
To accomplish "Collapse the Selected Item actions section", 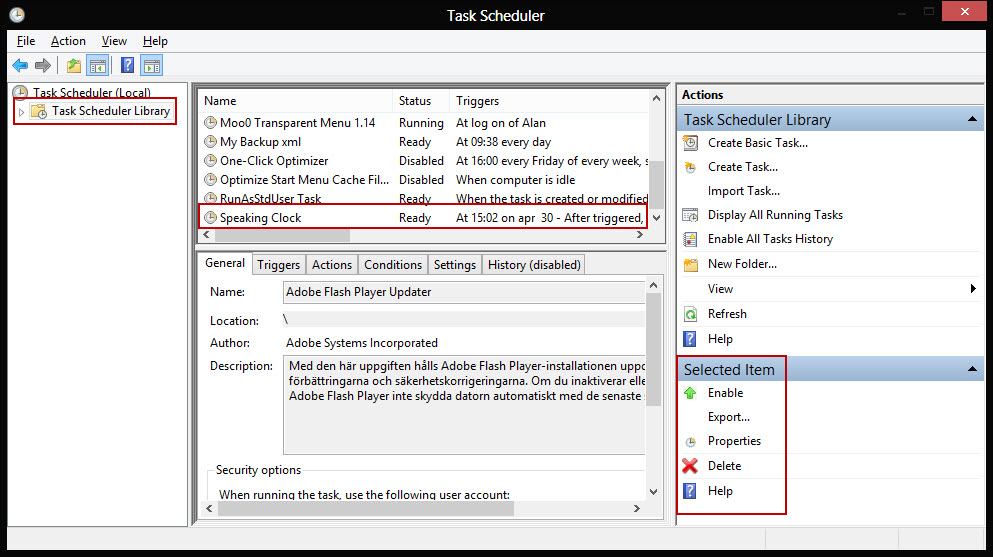I will [972, 369].
